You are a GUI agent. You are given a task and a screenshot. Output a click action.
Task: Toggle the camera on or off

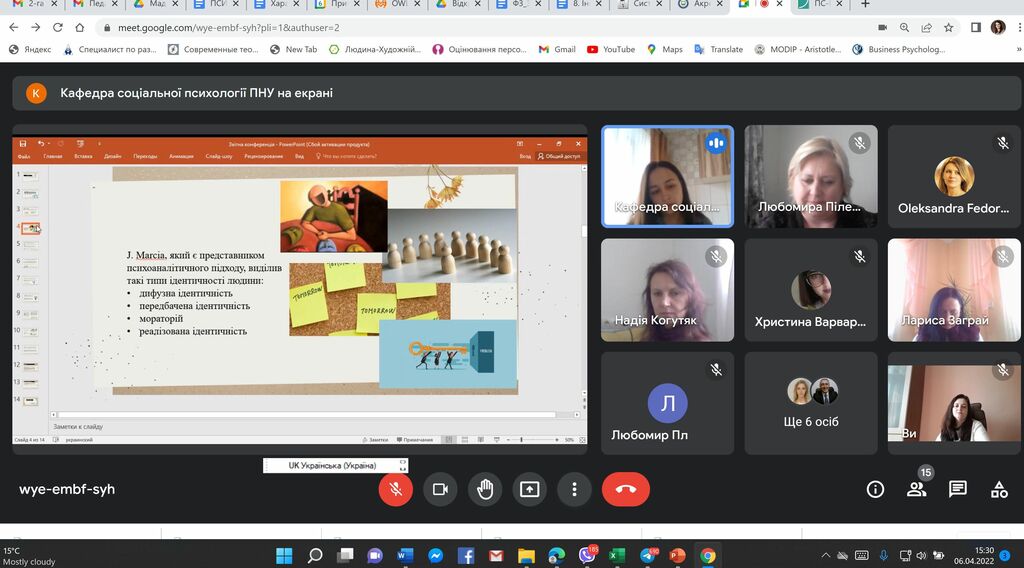pyautogui.click(x=438, y=489)
